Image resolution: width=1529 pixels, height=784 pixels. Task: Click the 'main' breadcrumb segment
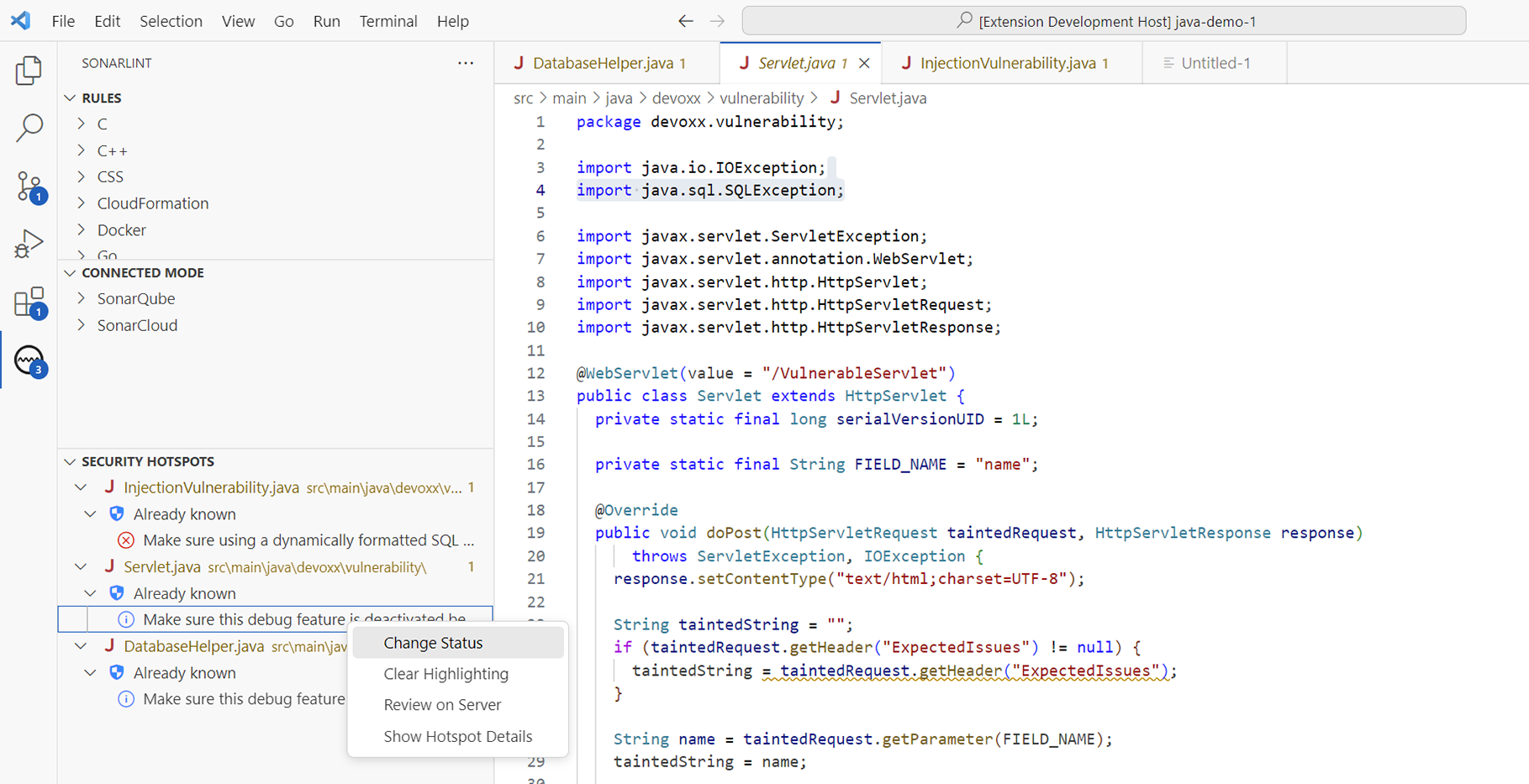pyautogui.click(x=569, y=98)
